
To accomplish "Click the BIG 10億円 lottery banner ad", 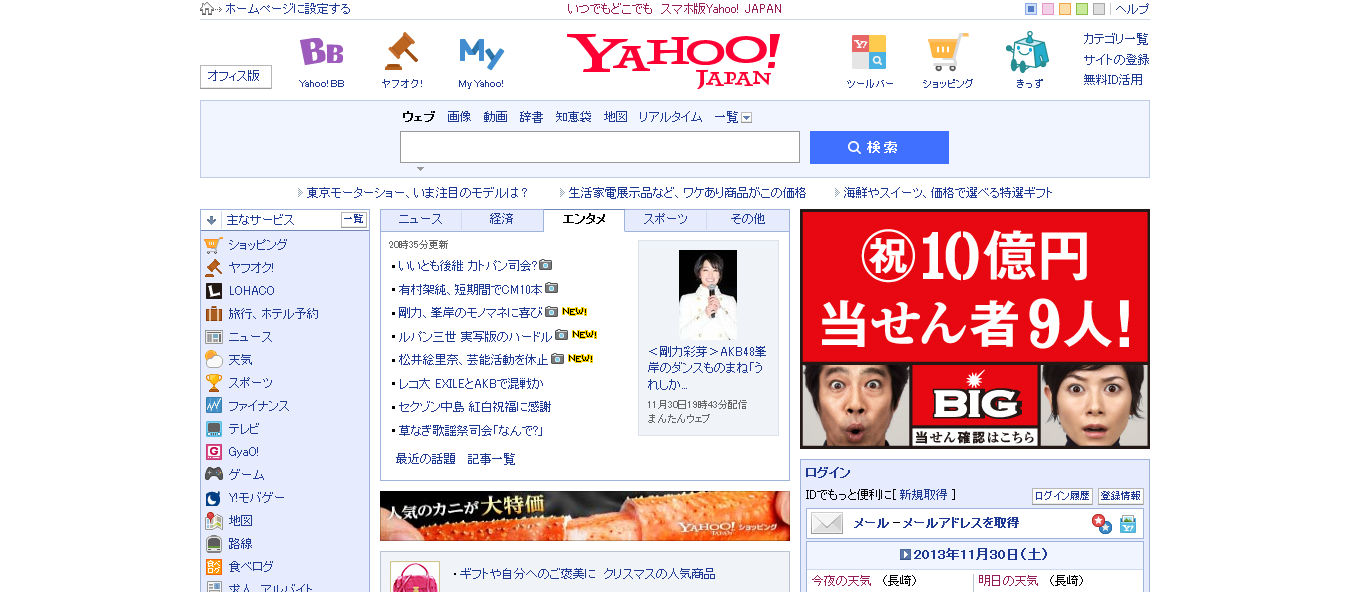I will point(975,329).
